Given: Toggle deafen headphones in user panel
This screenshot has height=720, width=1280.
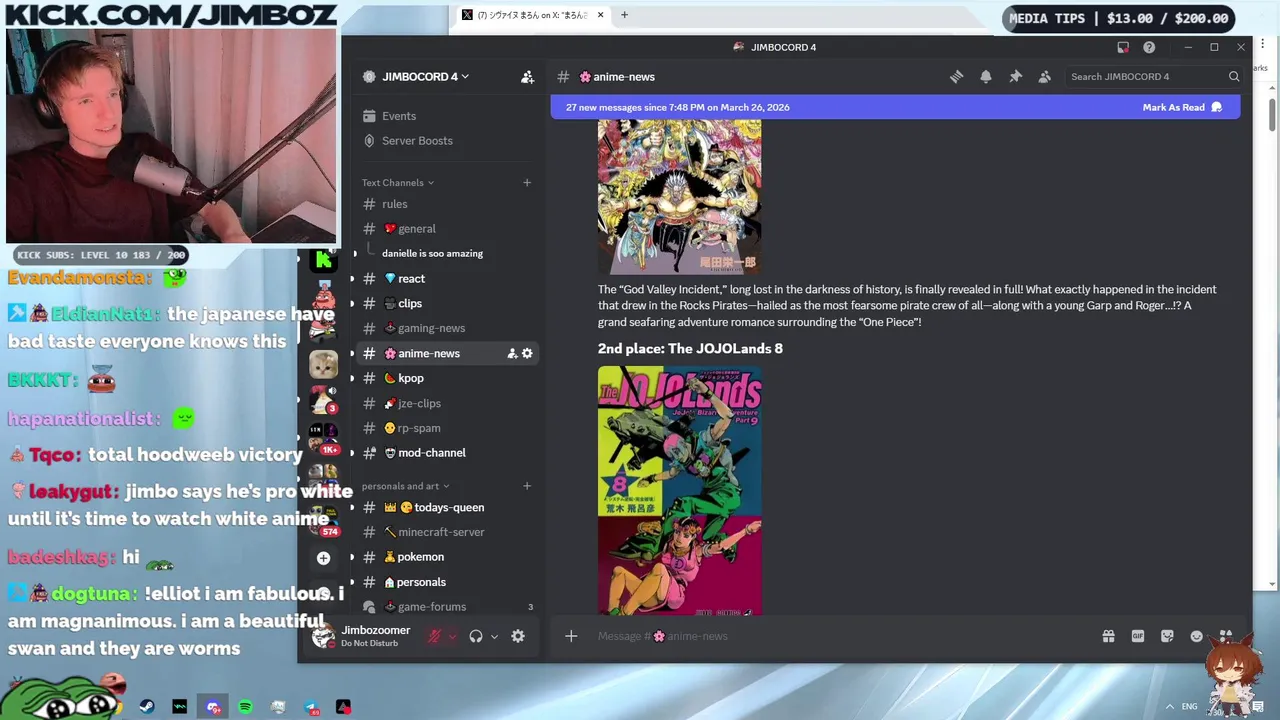Looking at the screenshot, I should tap(476, 636).
